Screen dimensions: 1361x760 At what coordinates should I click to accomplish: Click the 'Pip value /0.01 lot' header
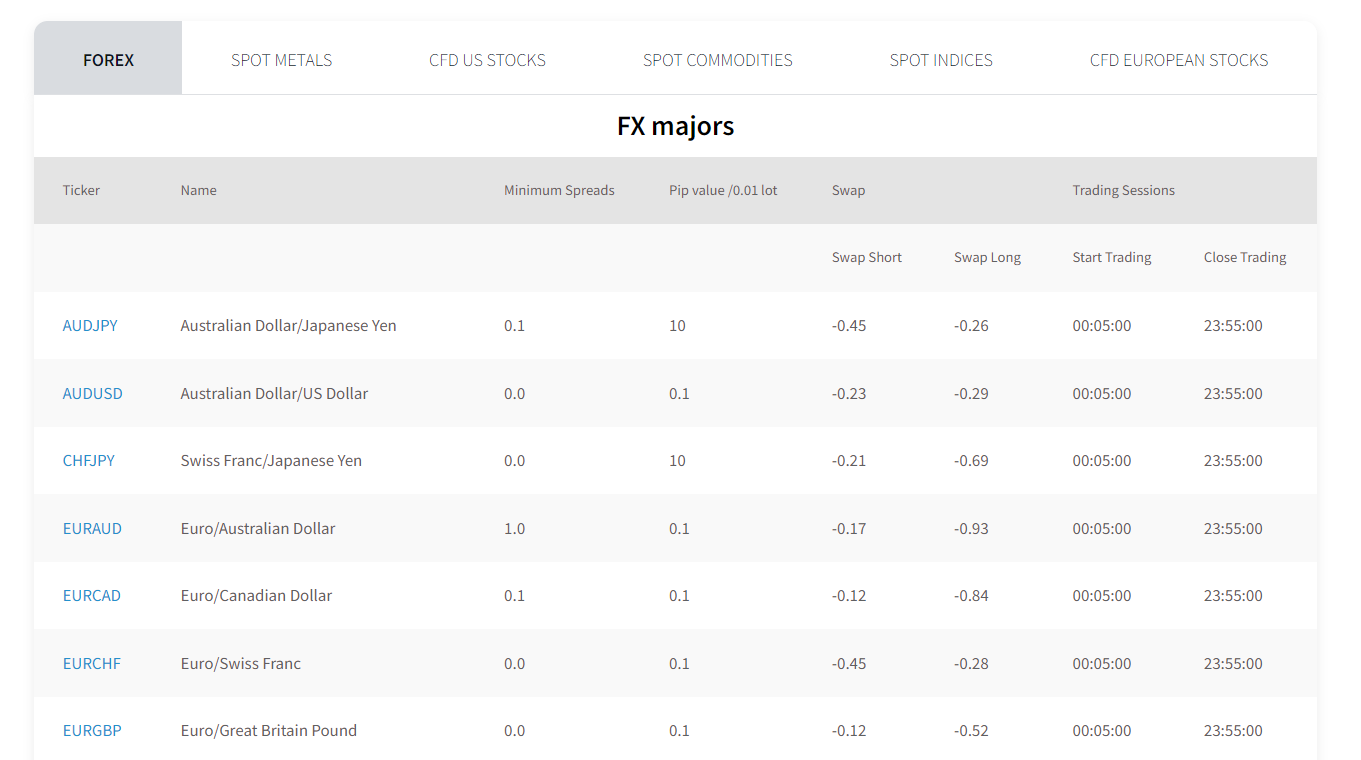point(723,190)
